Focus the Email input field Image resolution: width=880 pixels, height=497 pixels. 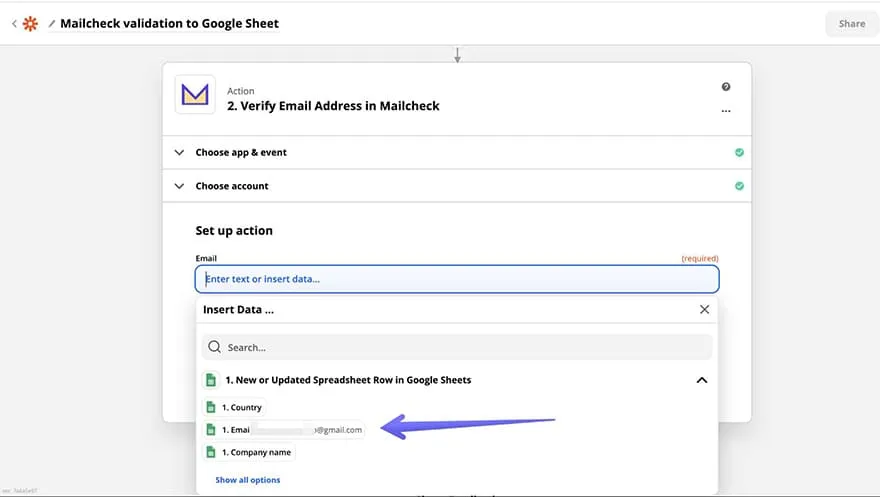[457, 279]
